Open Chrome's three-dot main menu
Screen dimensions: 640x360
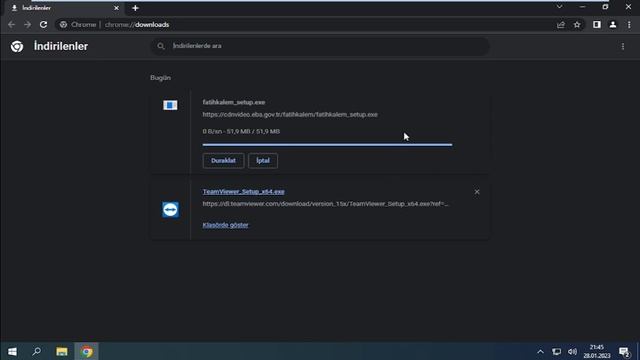pyautogui.click(x=629, y=25)
